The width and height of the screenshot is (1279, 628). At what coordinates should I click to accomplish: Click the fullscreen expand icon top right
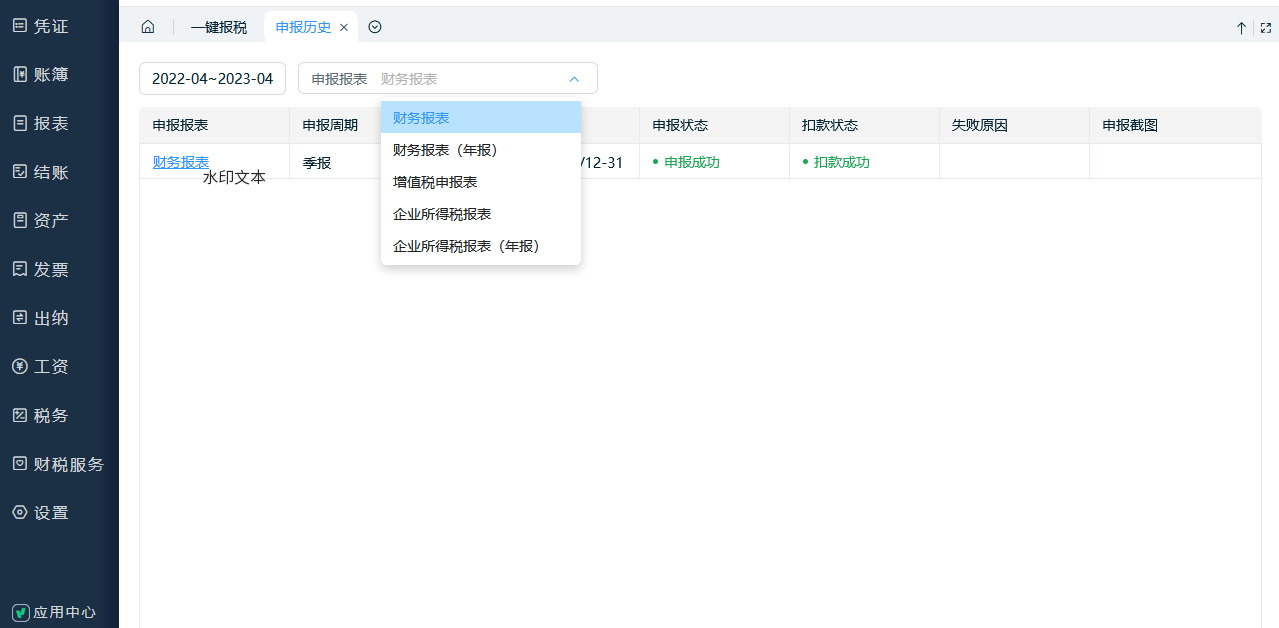[x=1266, y=28]
